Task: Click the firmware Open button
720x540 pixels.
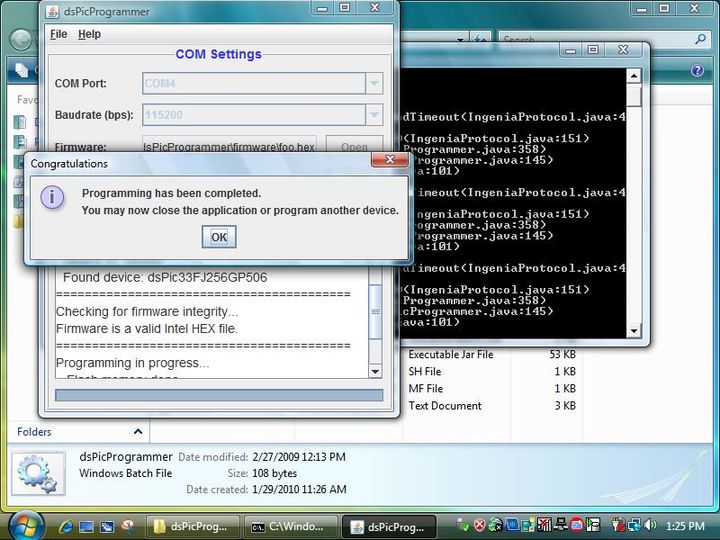Action: coord(354,146)
